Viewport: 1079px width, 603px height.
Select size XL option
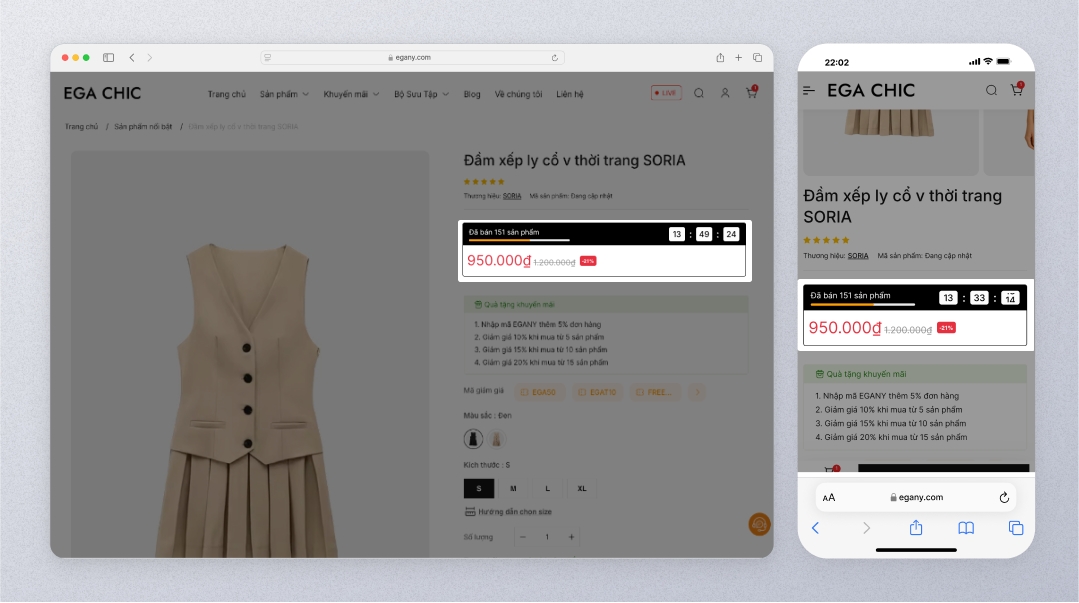pos(582,488)
